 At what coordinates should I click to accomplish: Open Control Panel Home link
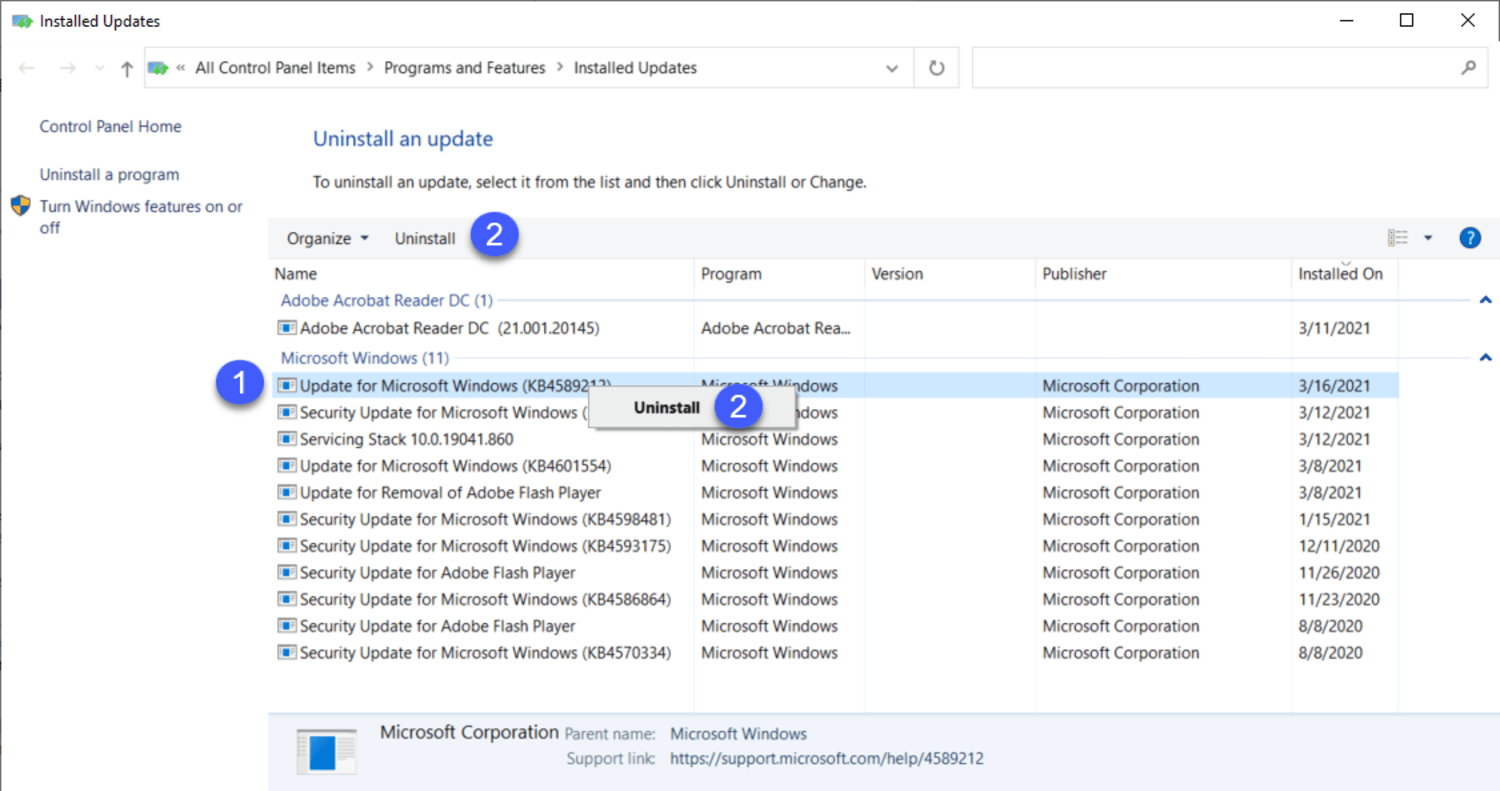[110, 126]
